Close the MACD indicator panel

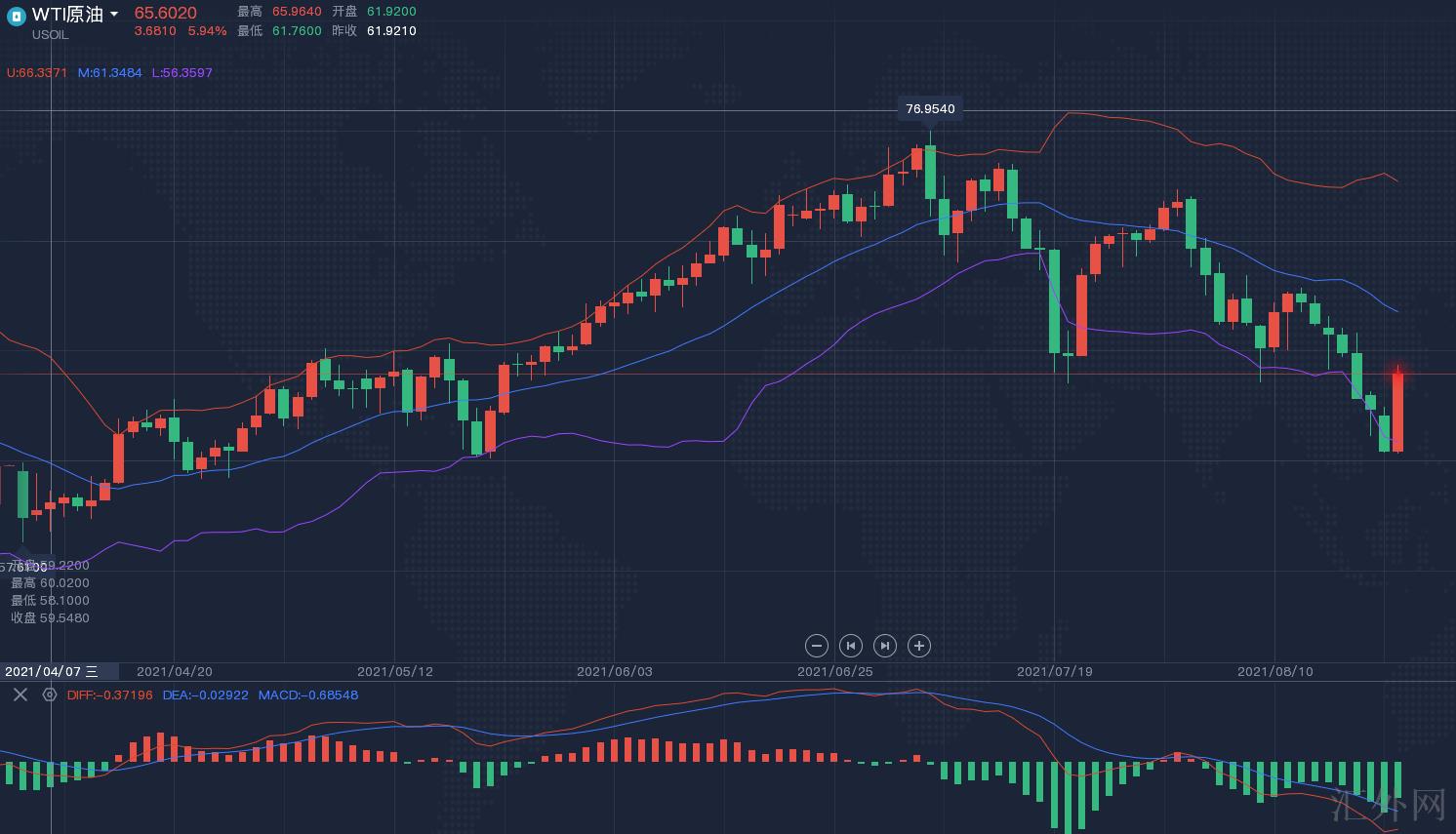pyautogui.click(x=20, y=695)
